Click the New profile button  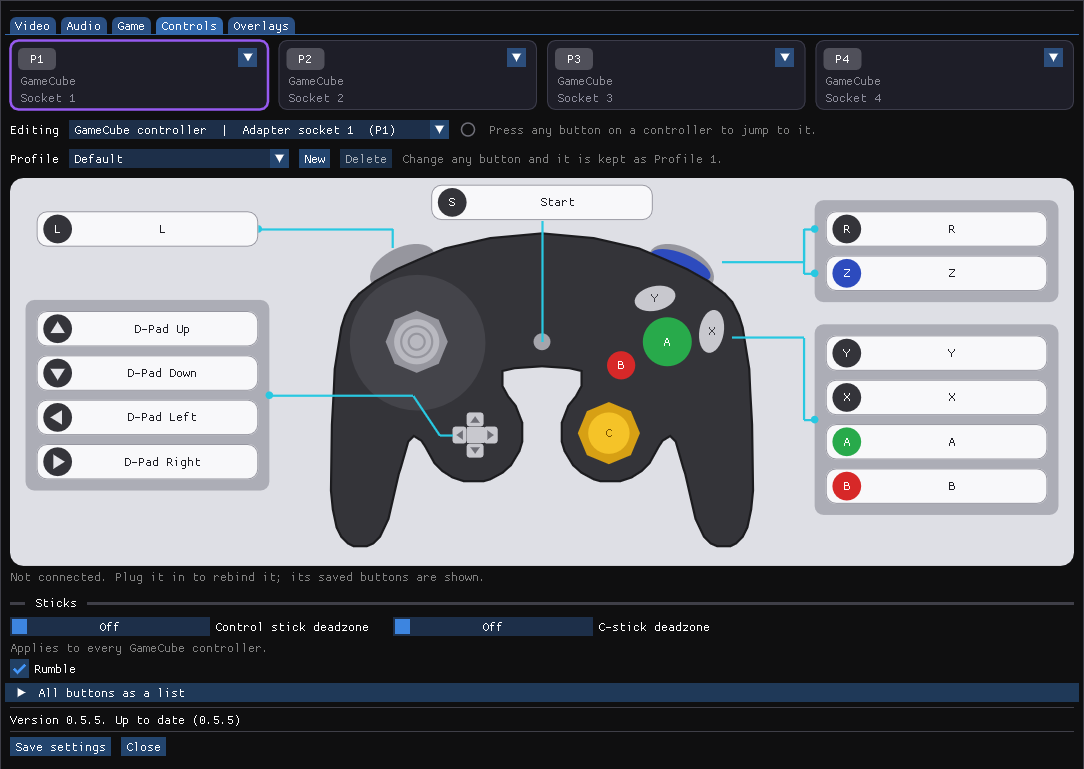pos(315,159)
